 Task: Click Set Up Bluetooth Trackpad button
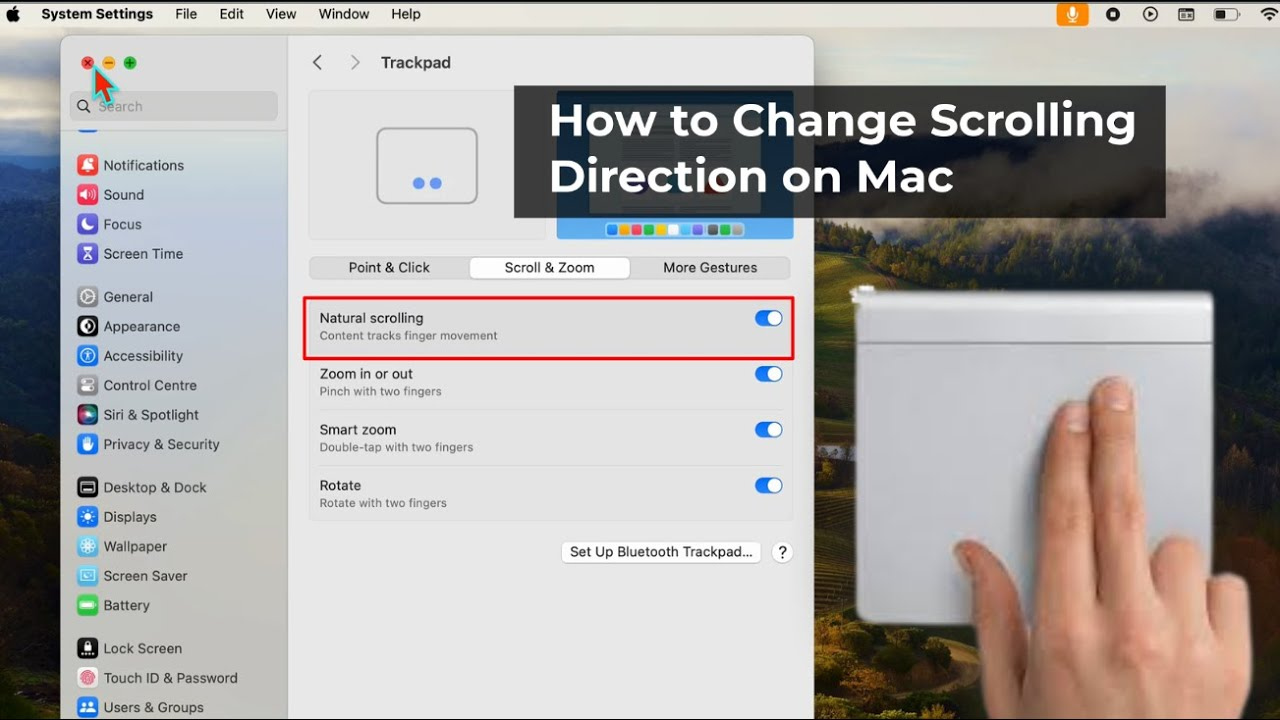pos(661,552)
